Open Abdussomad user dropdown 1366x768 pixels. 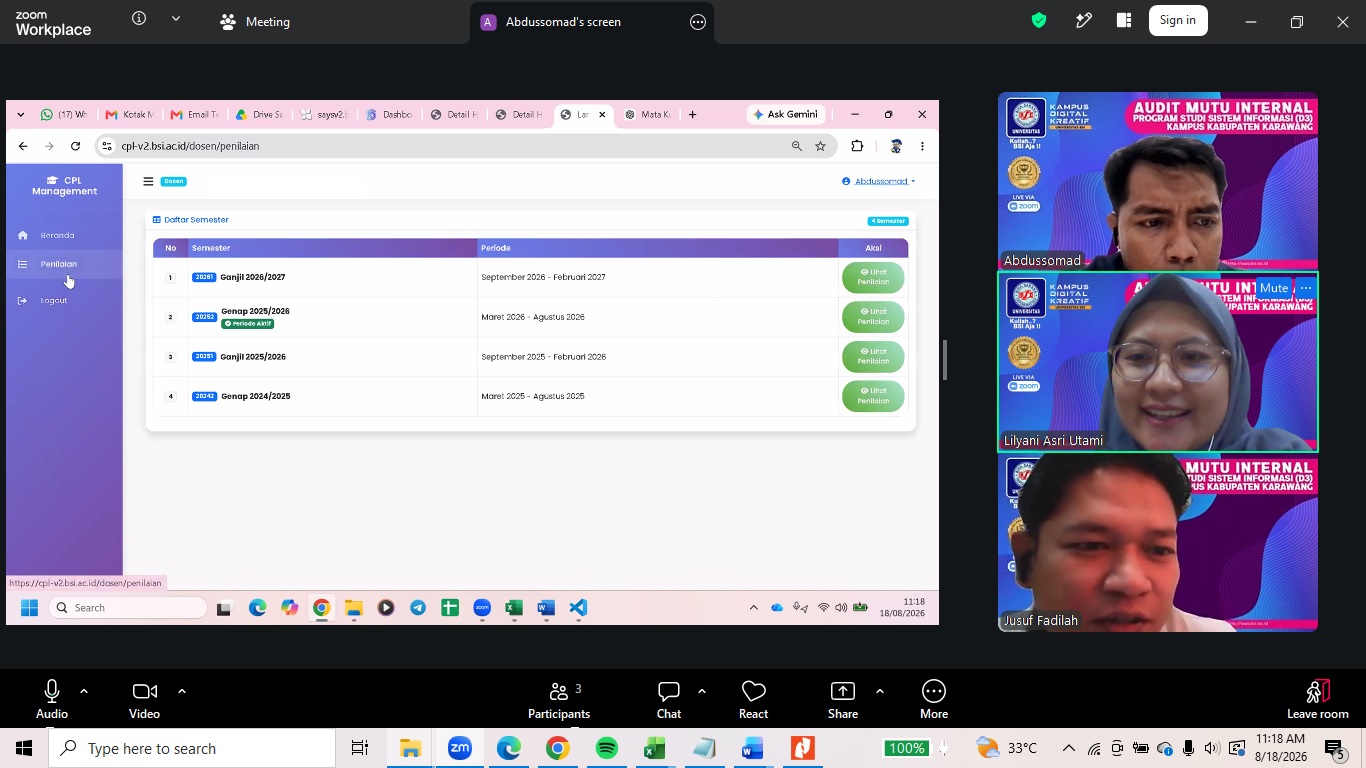pos(879,181)
